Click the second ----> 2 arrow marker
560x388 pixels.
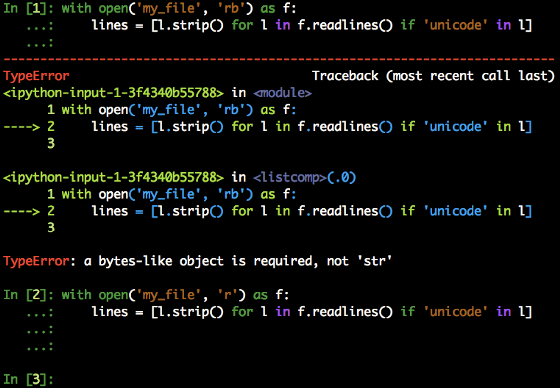coord(29,211)
